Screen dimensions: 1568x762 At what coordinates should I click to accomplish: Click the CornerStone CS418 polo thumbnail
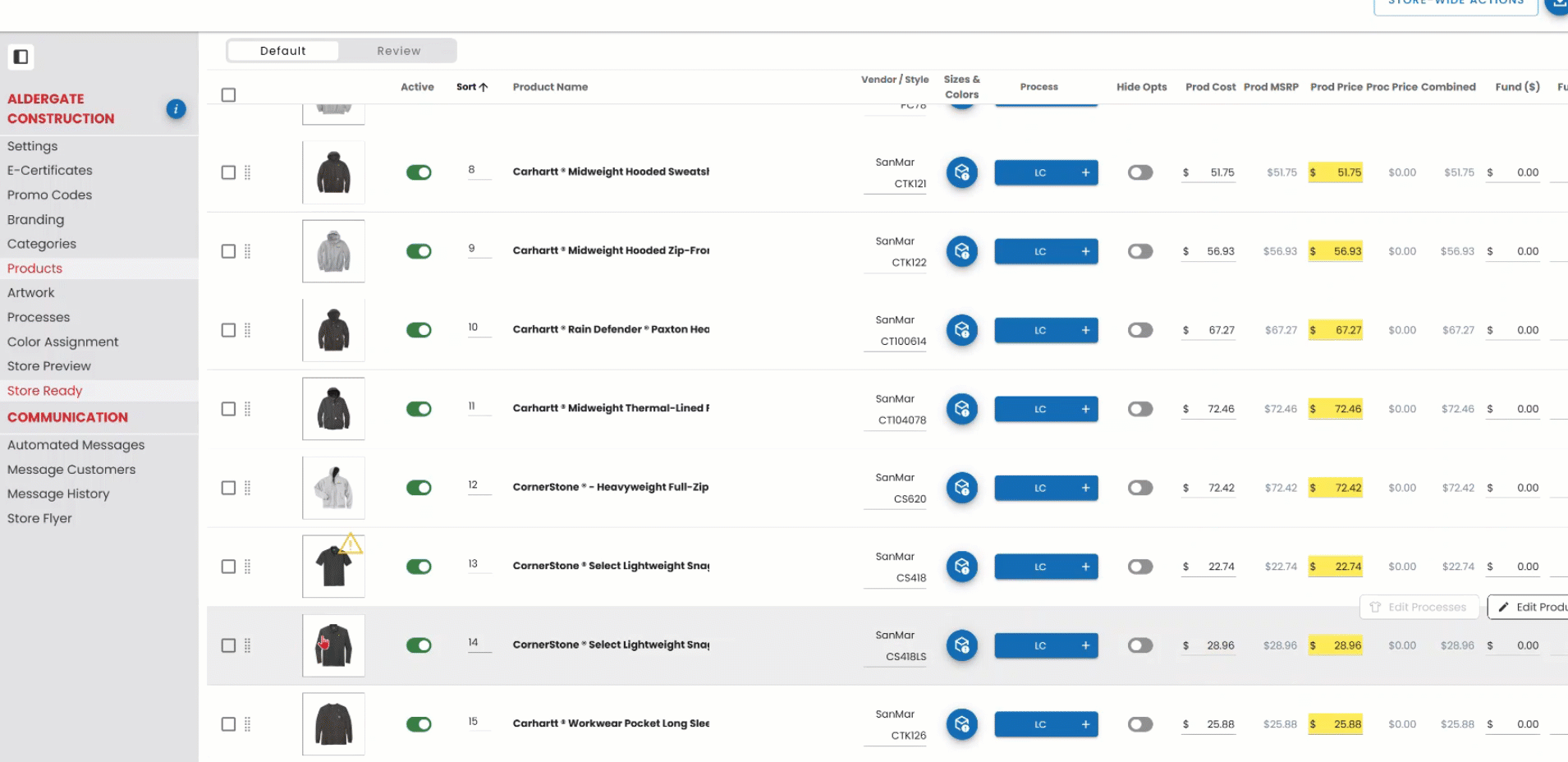[x=333, y=567]
